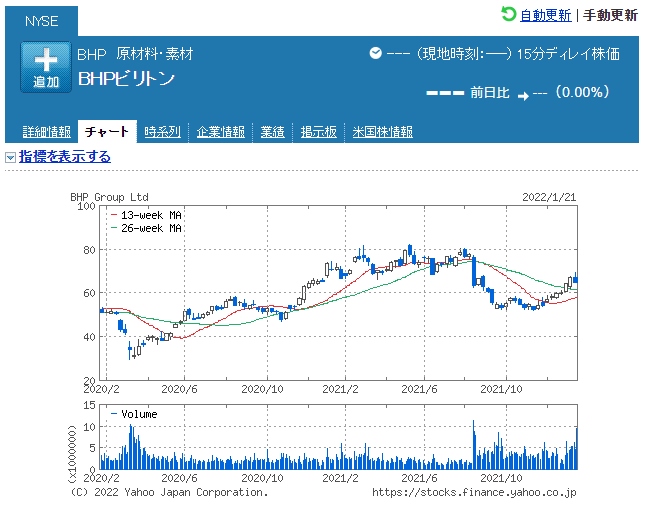Click the 追加 plus button

pyautogui.click(x=46, y=67)
